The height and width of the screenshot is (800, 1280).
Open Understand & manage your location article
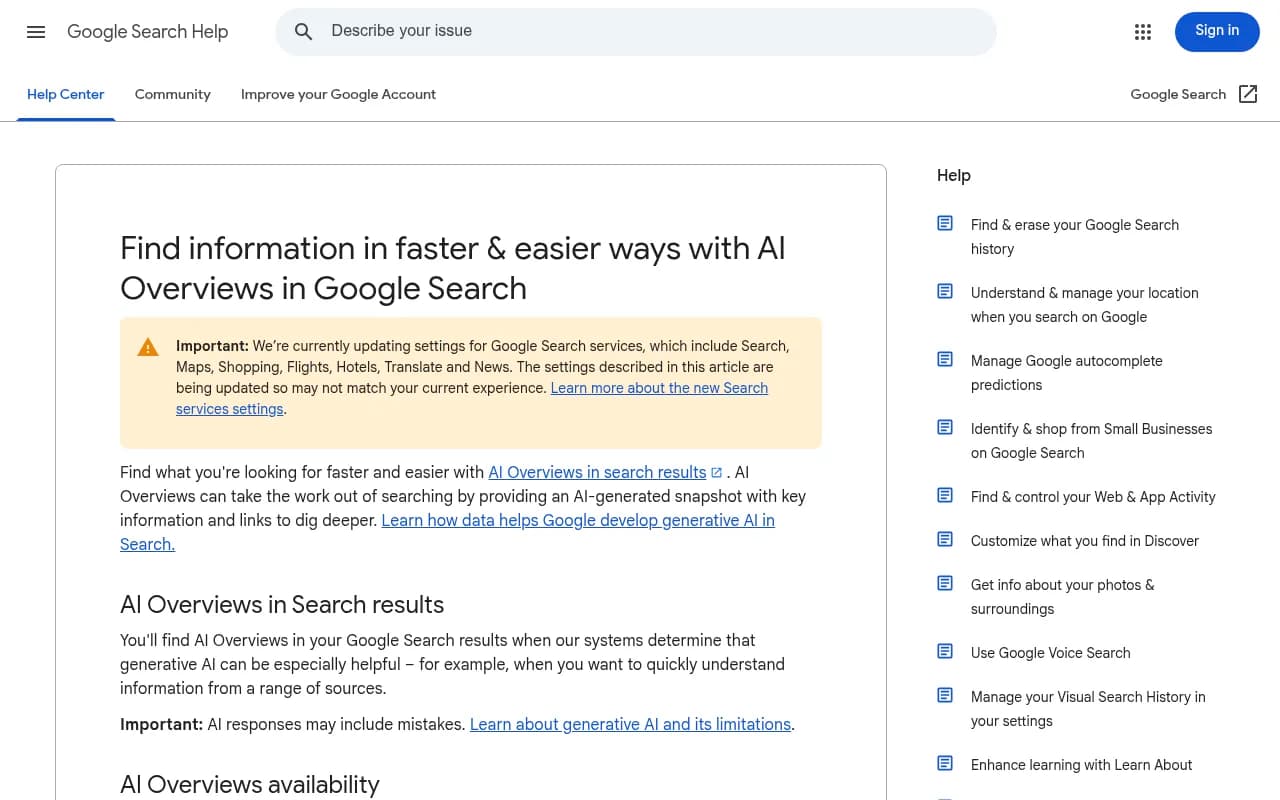tap(1085, 305)
